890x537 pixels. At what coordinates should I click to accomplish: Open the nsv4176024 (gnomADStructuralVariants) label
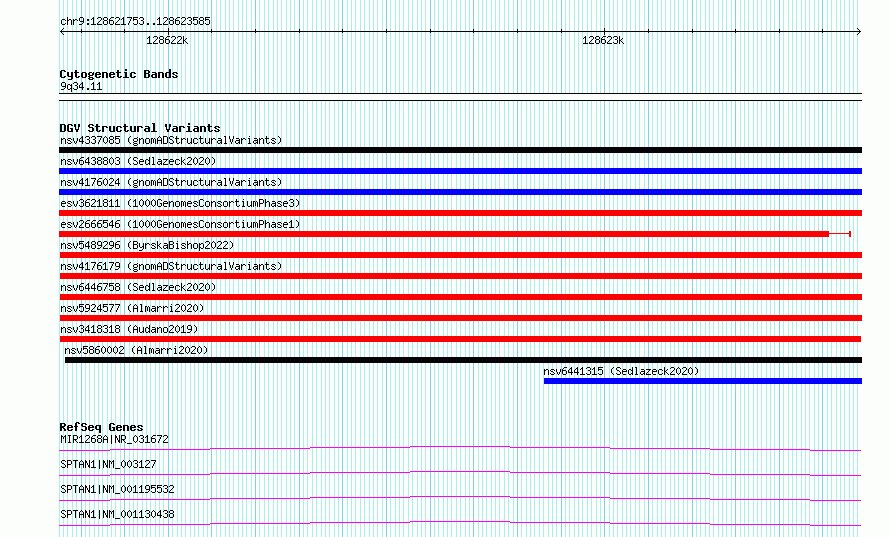click(x=171, y=182)
